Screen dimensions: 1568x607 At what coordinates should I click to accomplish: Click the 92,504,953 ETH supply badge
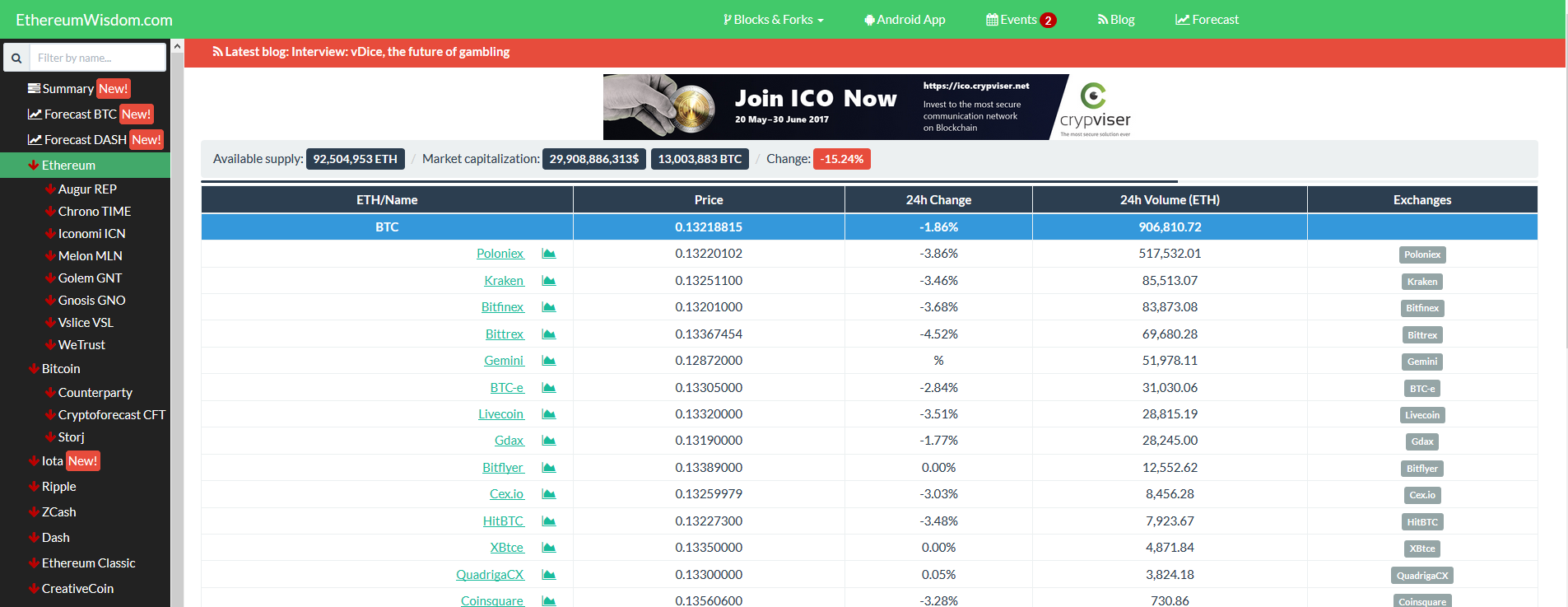(x=355, y=159)
